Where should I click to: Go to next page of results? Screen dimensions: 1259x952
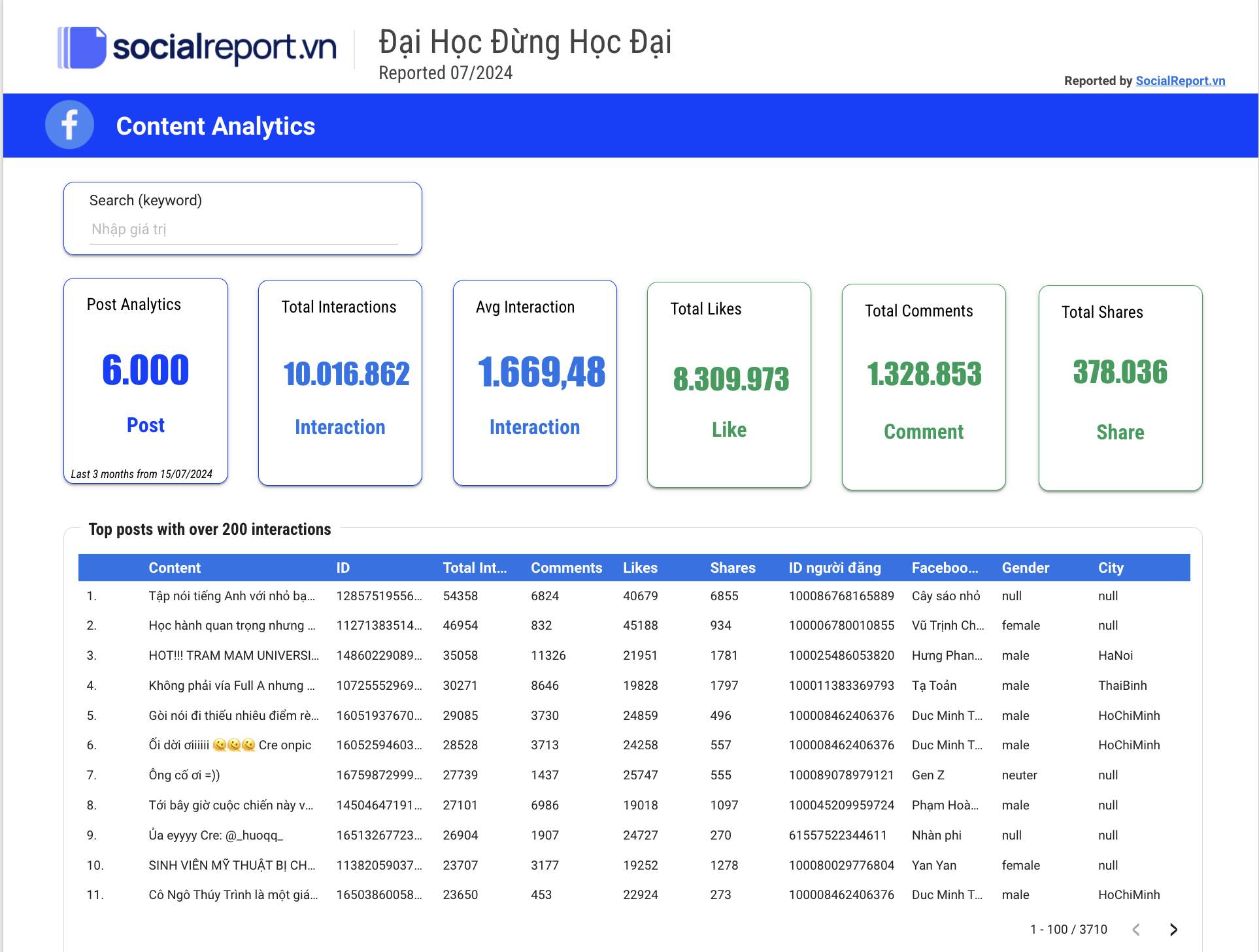point(1173,929)
